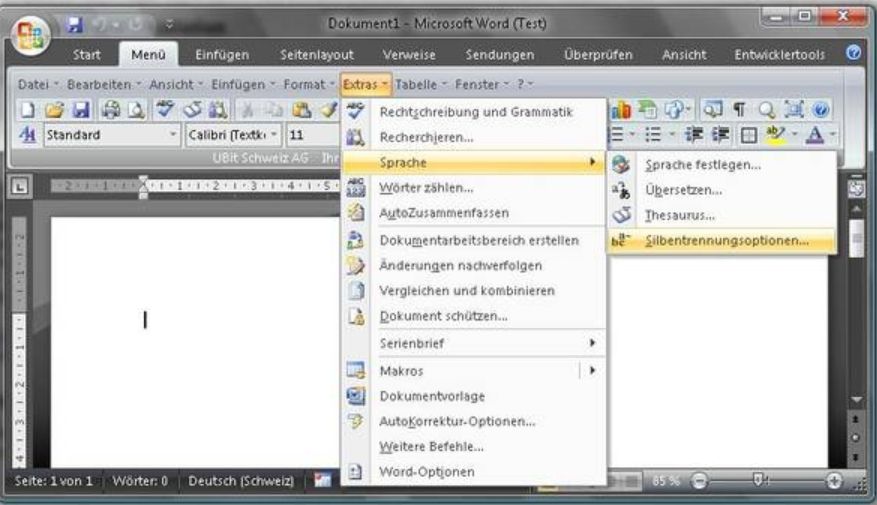Click the insert chart icon
877x505 pixels.
pos(621,110)
